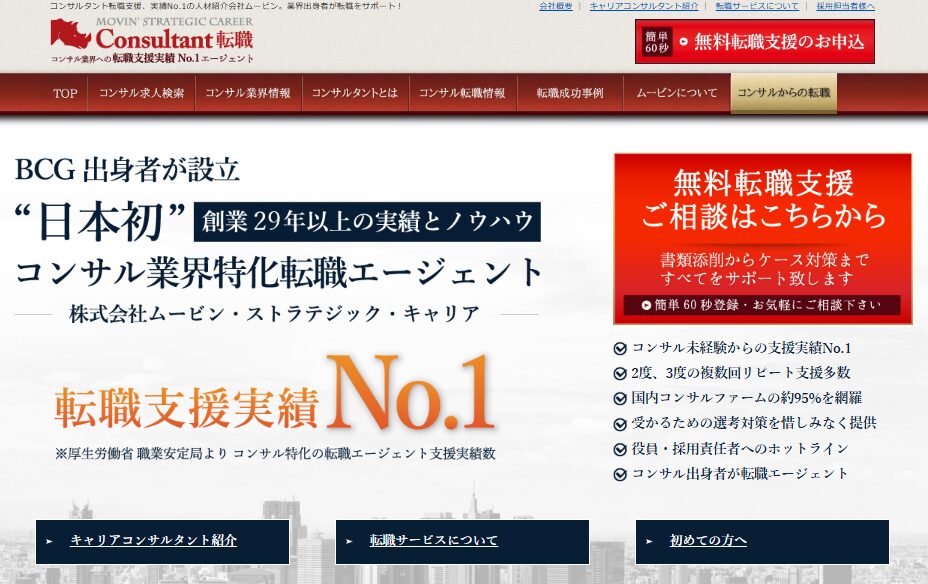This screenshot has height=584, width=928.
Task: Click the 株式会社ムービン・ストラテジック・キャリア text
Action: pyautogui.click(x=275, y=314)
